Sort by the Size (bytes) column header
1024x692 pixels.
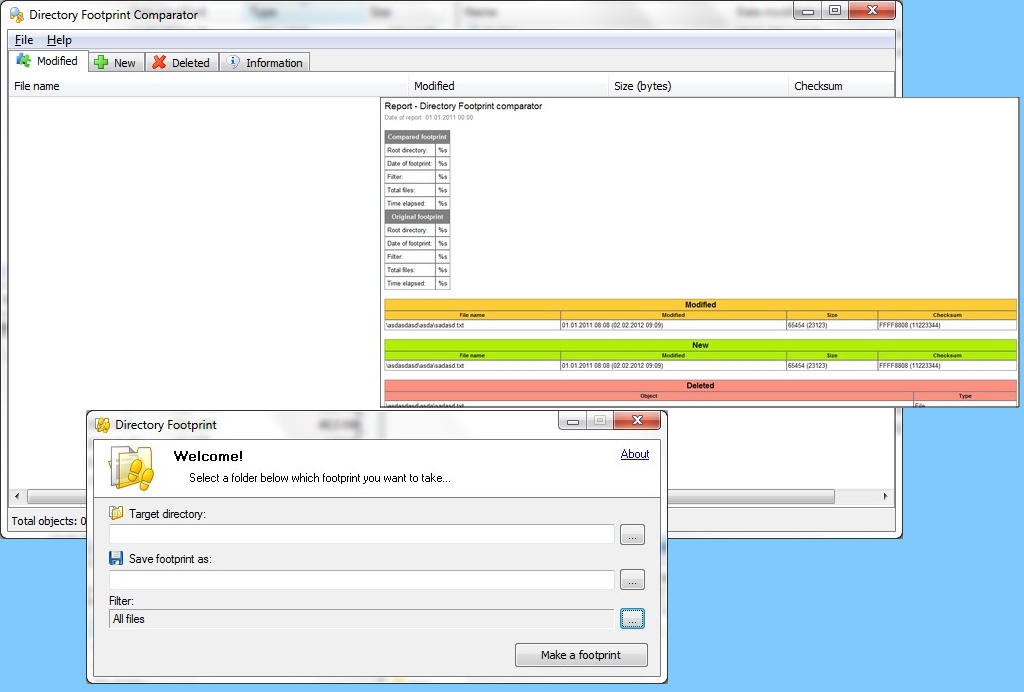(698, 86)
